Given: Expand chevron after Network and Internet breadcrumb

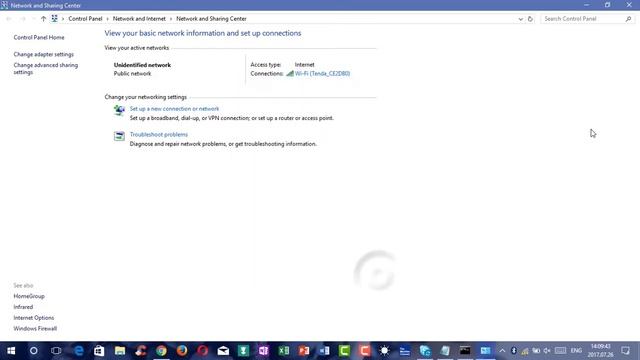Looking at the screenshot, I should (171, 19).
